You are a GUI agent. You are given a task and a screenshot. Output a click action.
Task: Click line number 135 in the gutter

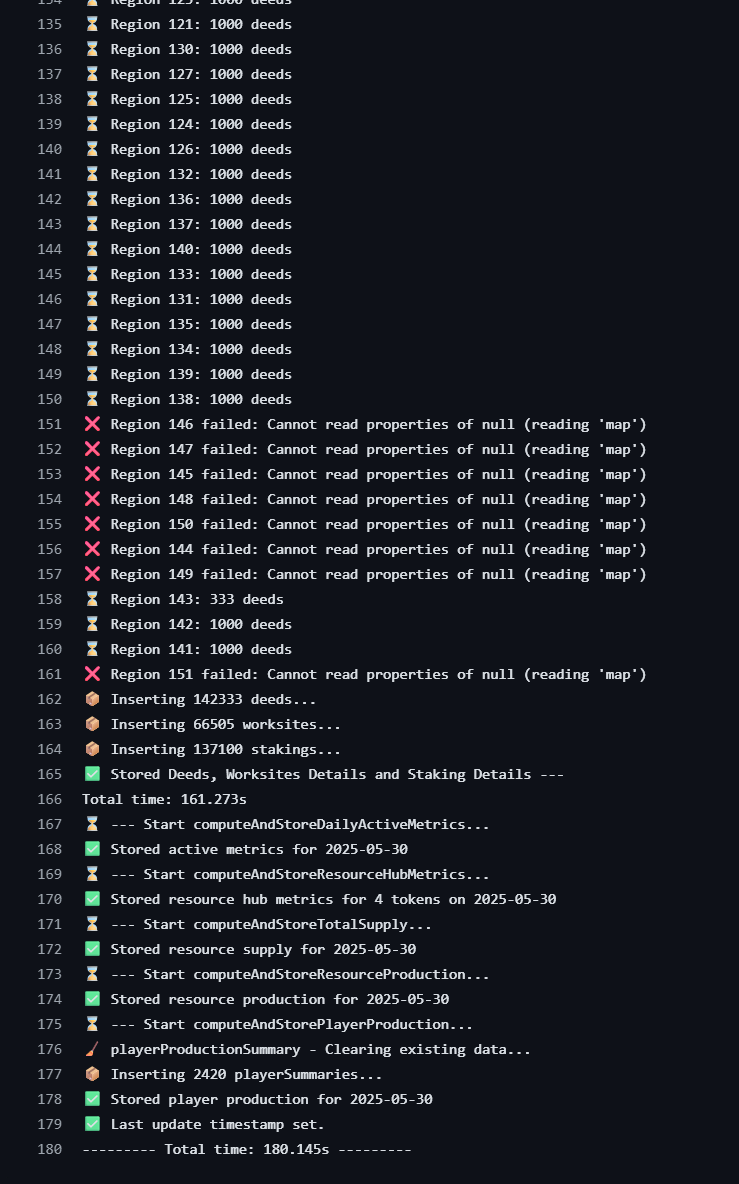(x=50, y=24)
